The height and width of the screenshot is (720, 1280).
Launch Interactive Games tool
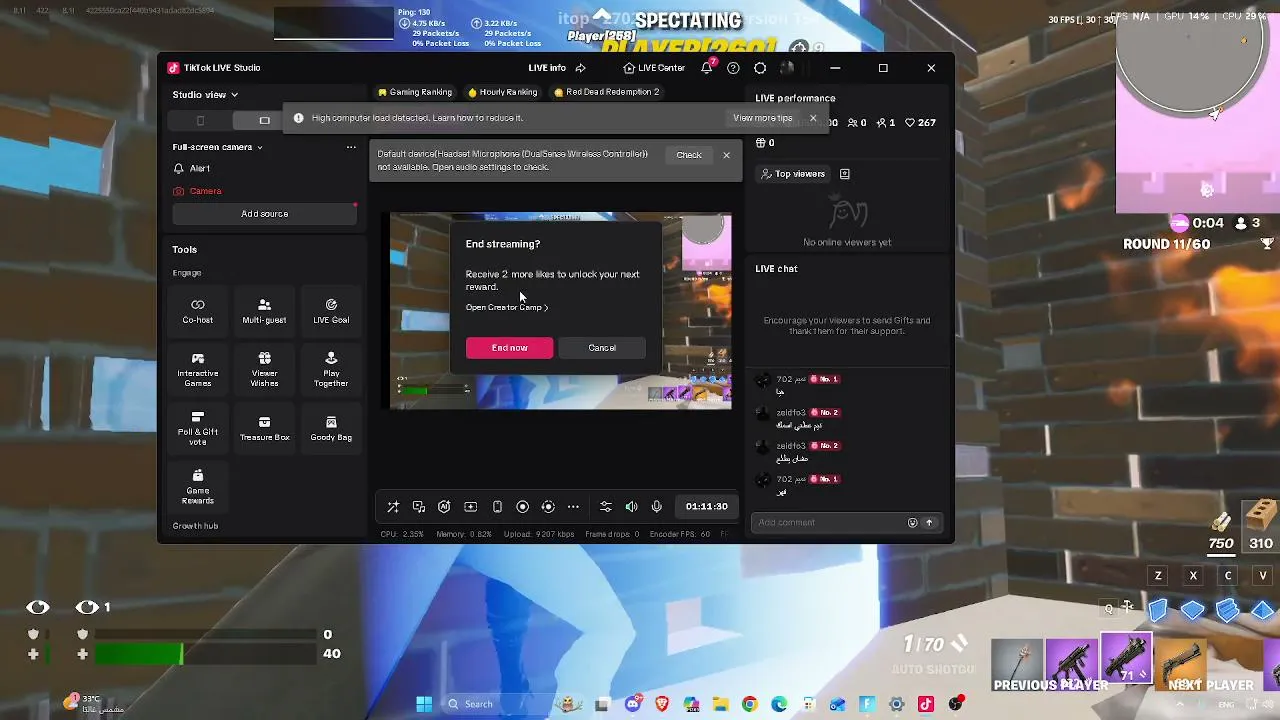click(197, 370)
